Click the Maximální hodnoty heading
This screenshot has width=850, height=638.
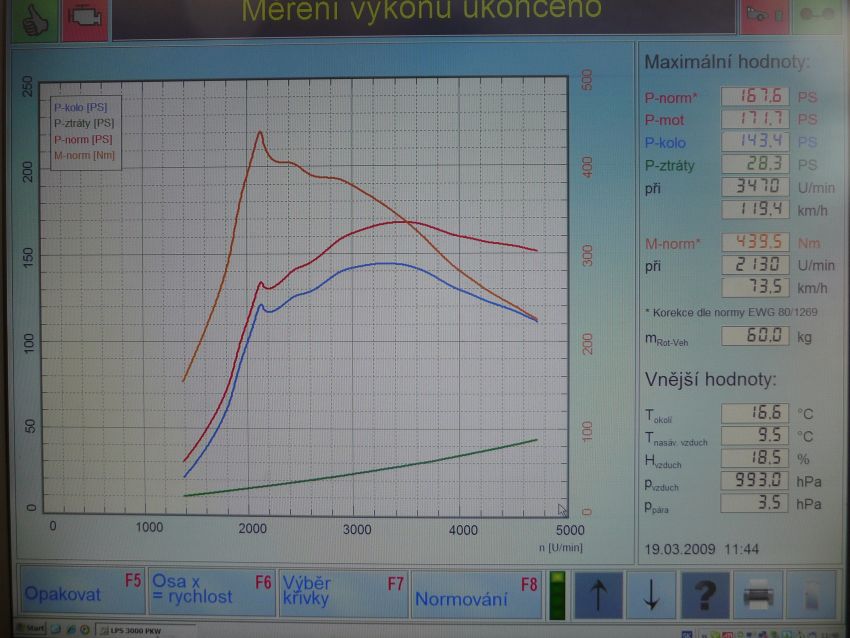727,62
